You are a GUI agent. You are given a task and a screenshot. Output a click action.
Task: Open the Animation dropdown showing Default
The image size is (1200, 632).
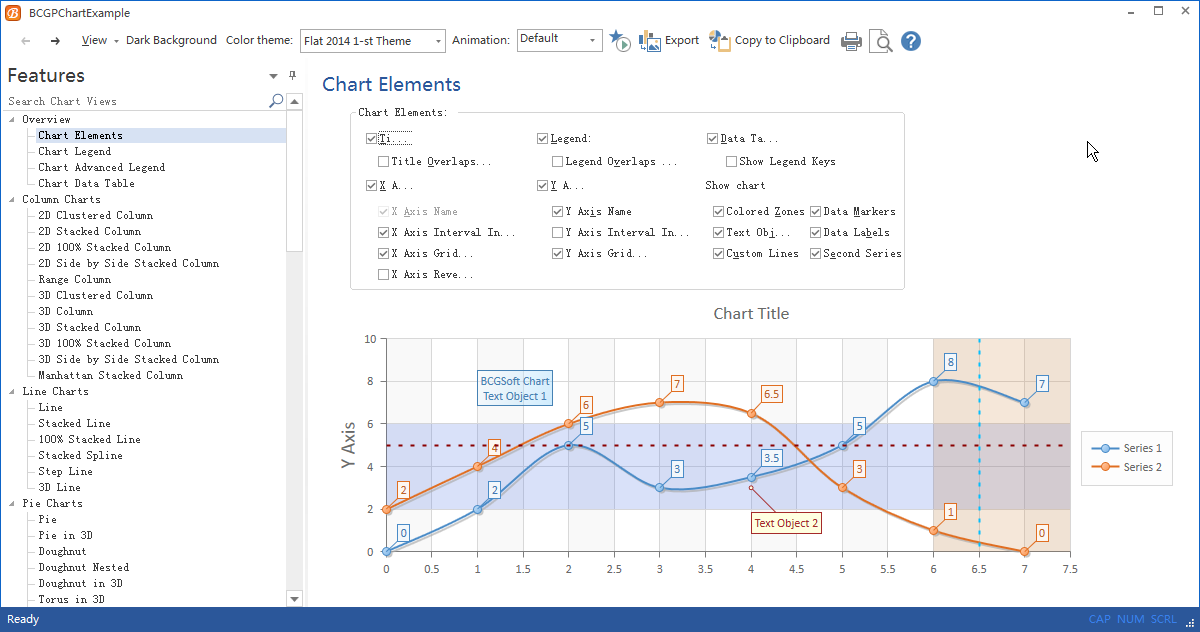[x=593, y=40]
